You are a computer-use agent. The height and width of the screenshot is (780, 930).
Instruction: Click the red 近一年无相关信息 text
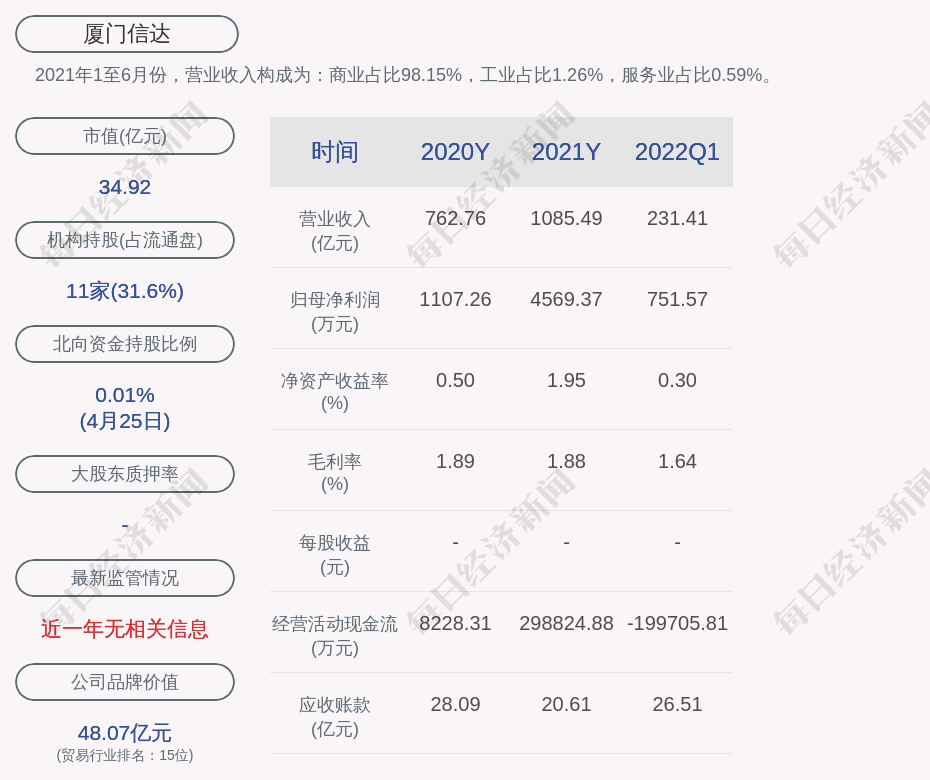(x=125, y=629)
